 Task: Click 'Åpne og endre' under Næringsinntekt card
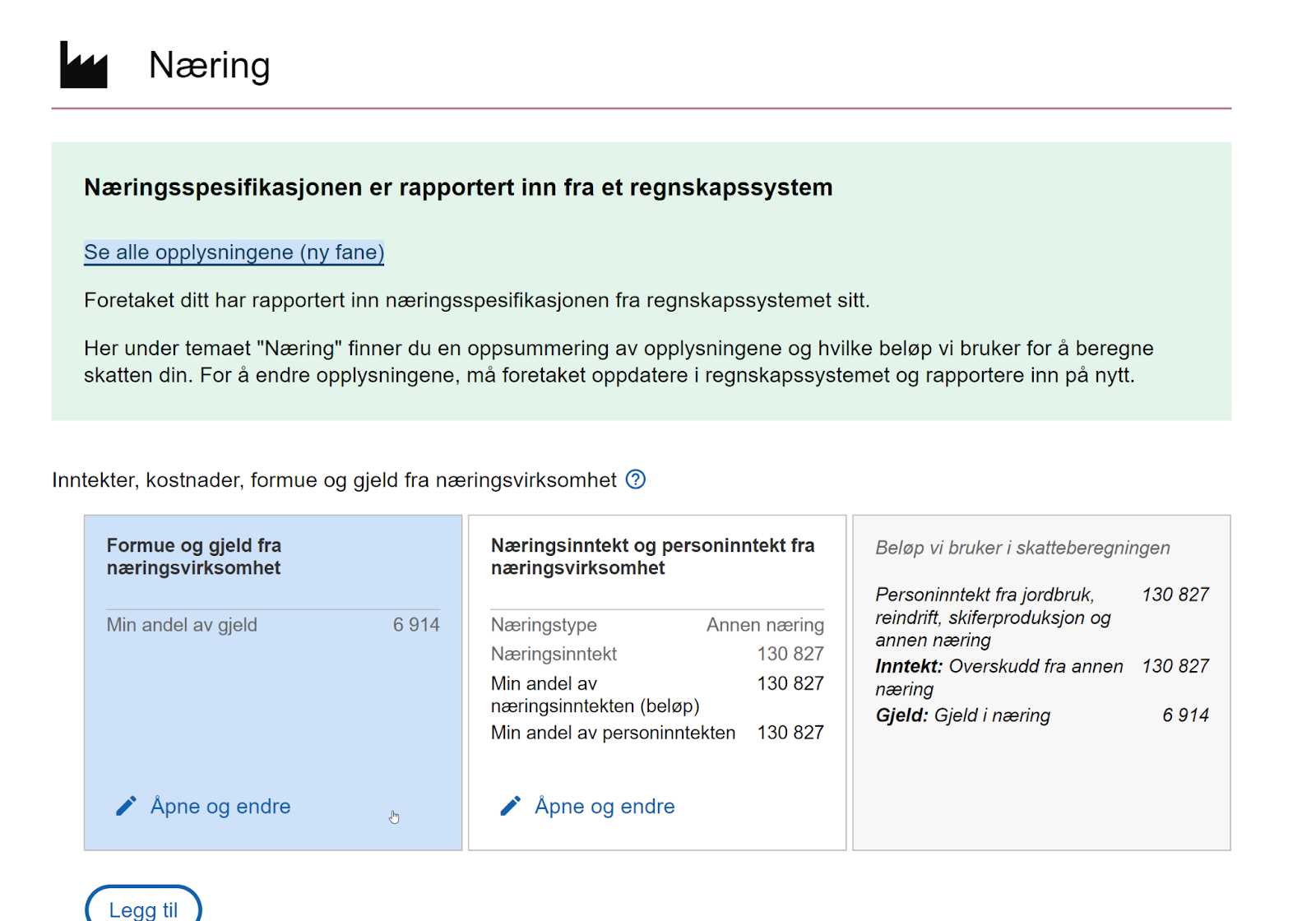tap(604, 806)
